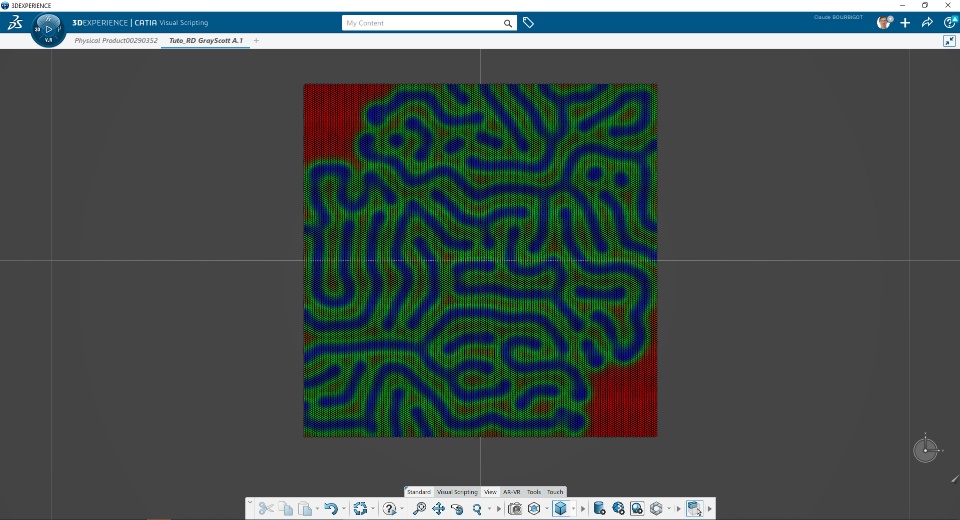Expand the view orientation dropdown arrow

click(546, 509)
